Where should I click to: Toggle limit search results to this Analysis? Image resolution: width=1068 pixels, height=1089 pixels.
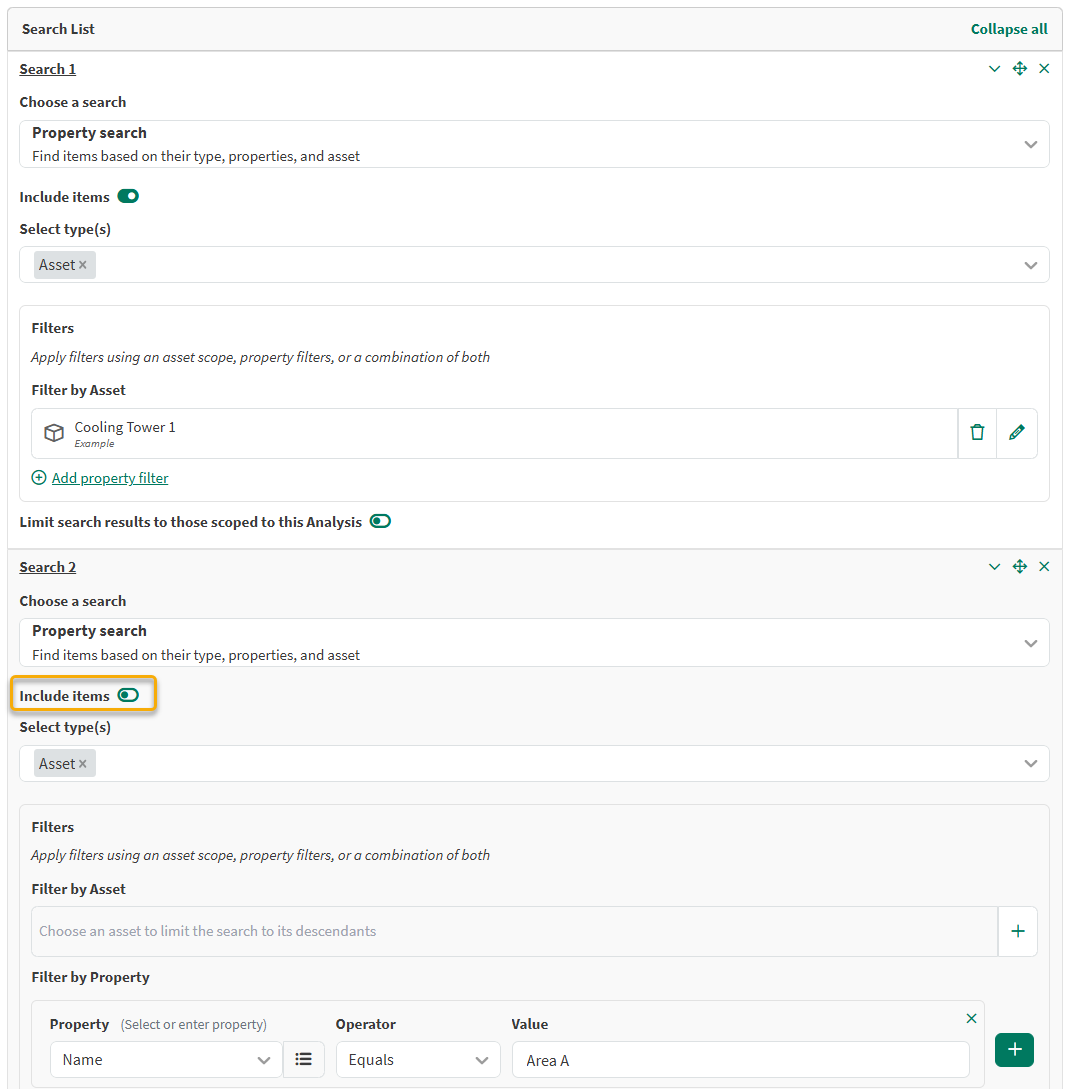coord(380,522)
